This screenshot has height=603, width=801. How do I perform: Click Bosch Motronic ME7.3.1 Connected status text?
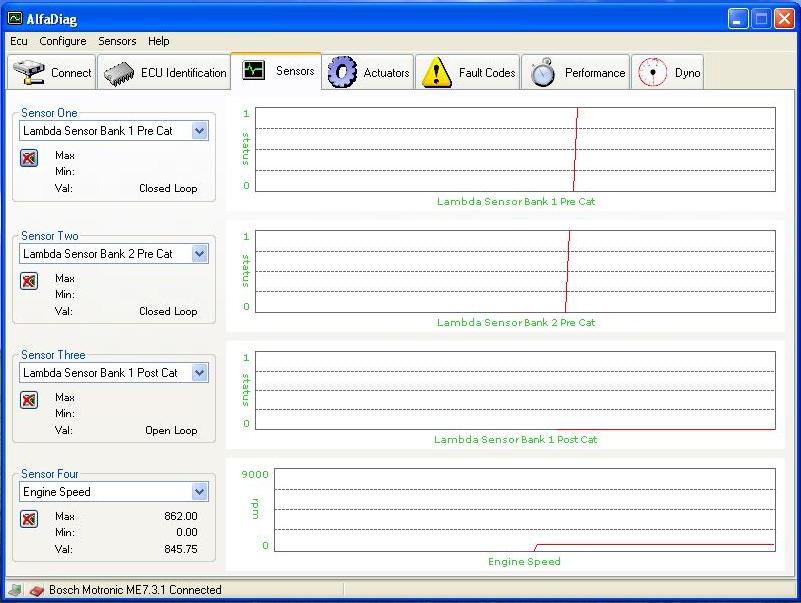pyautogui.click(x=135, y=590)
